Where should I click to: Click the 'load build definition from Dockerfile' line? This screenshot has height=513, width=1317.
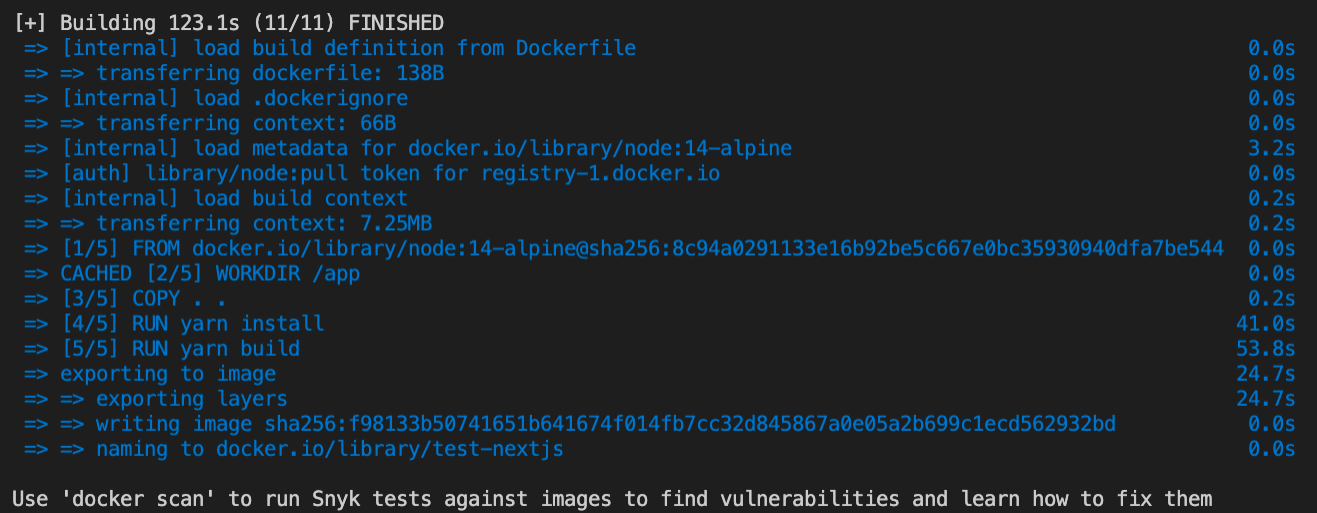pyautogui.click(x=347, y=48)
